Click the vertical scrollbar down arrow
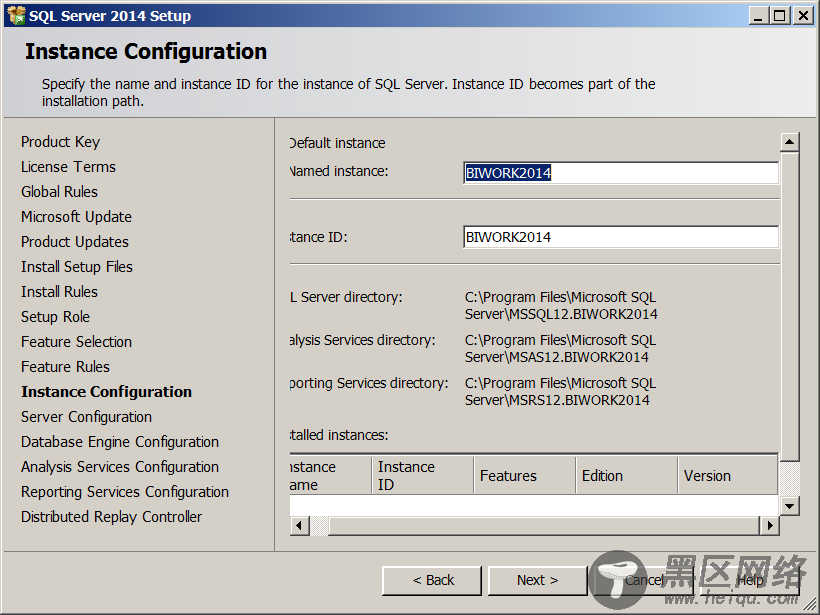820x615 pixels. [789, 506]
